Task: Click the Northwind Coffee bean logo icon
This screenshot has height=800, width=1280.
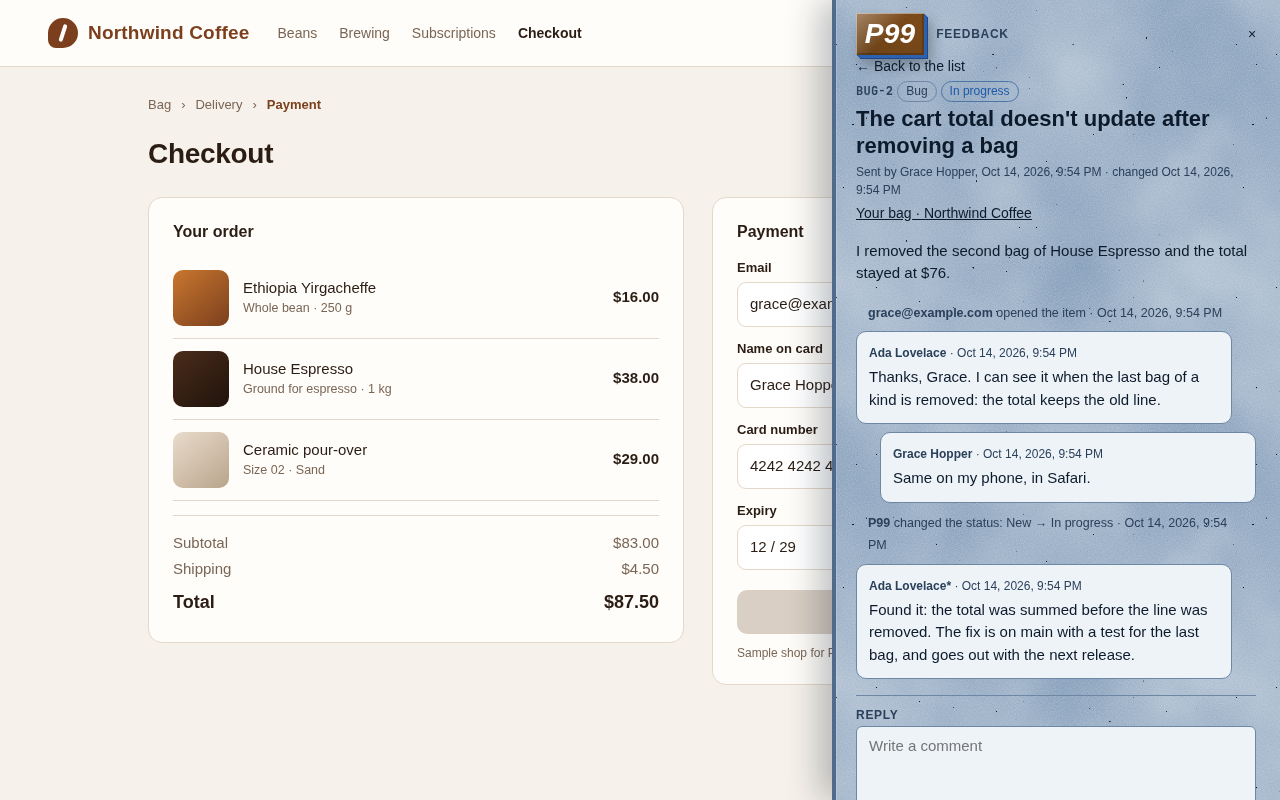Action: 63,33
